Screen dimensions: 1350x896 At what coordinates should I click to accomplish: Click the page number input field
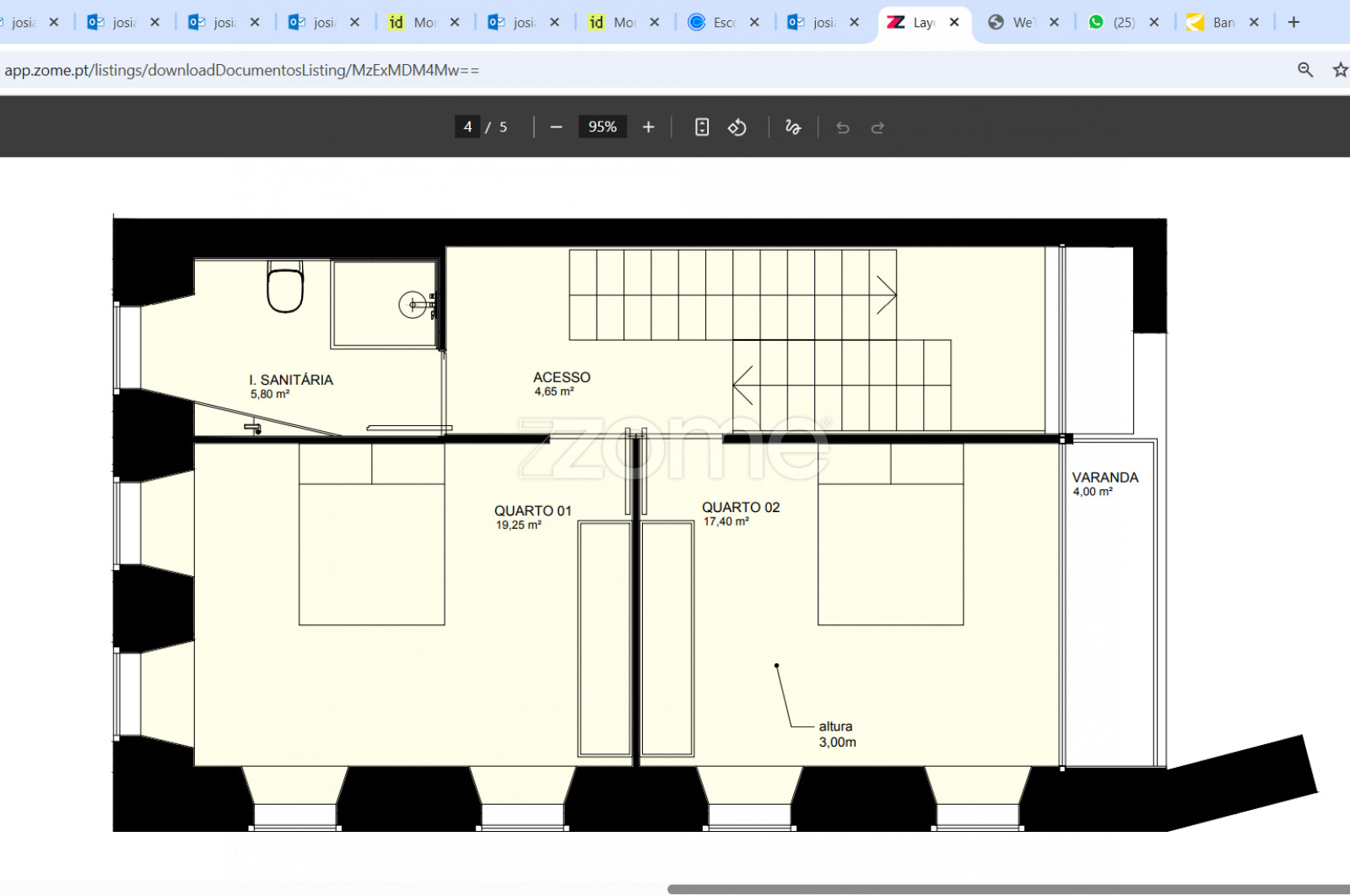467,127
